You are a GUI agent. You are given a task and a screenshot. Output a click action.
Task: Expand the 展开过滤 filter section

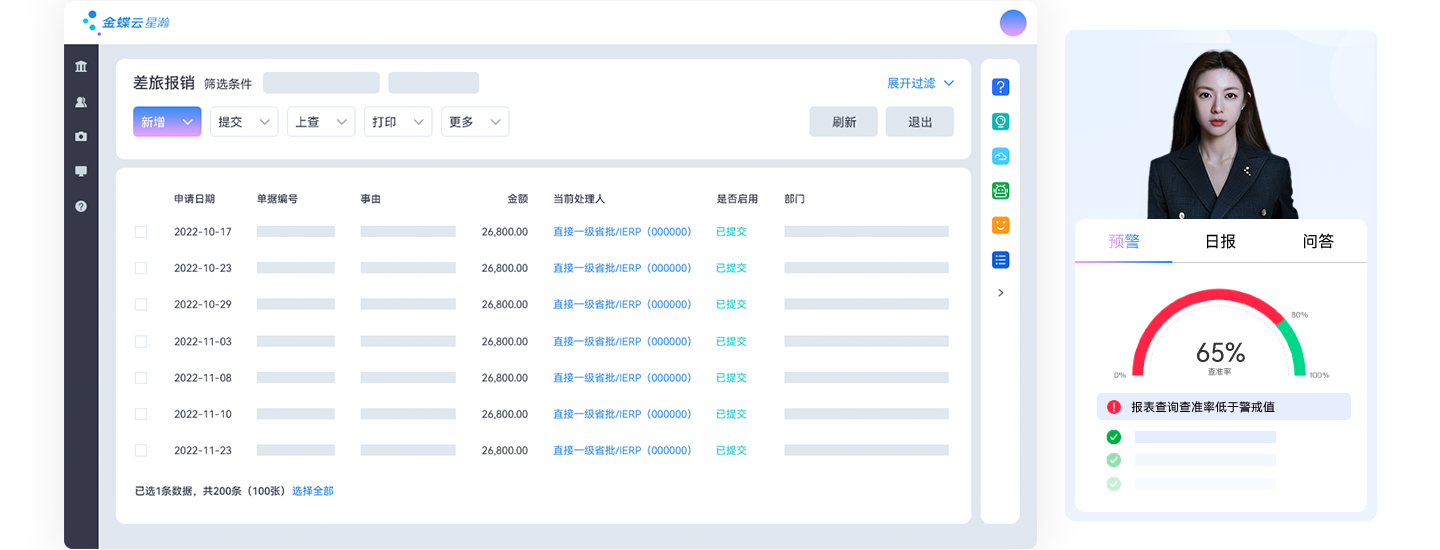tap(920, 83)
